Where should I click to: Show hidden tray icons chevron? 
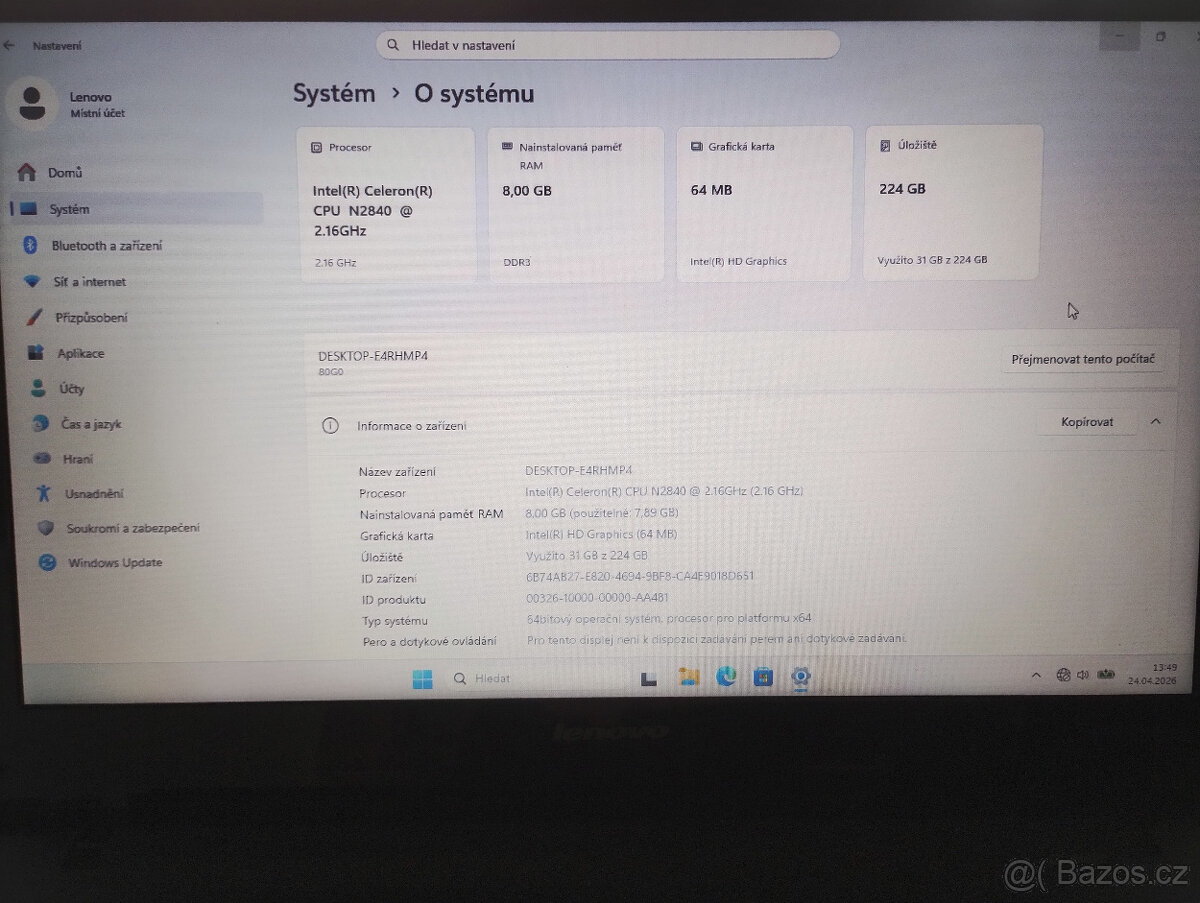(x=1036, y=675)
